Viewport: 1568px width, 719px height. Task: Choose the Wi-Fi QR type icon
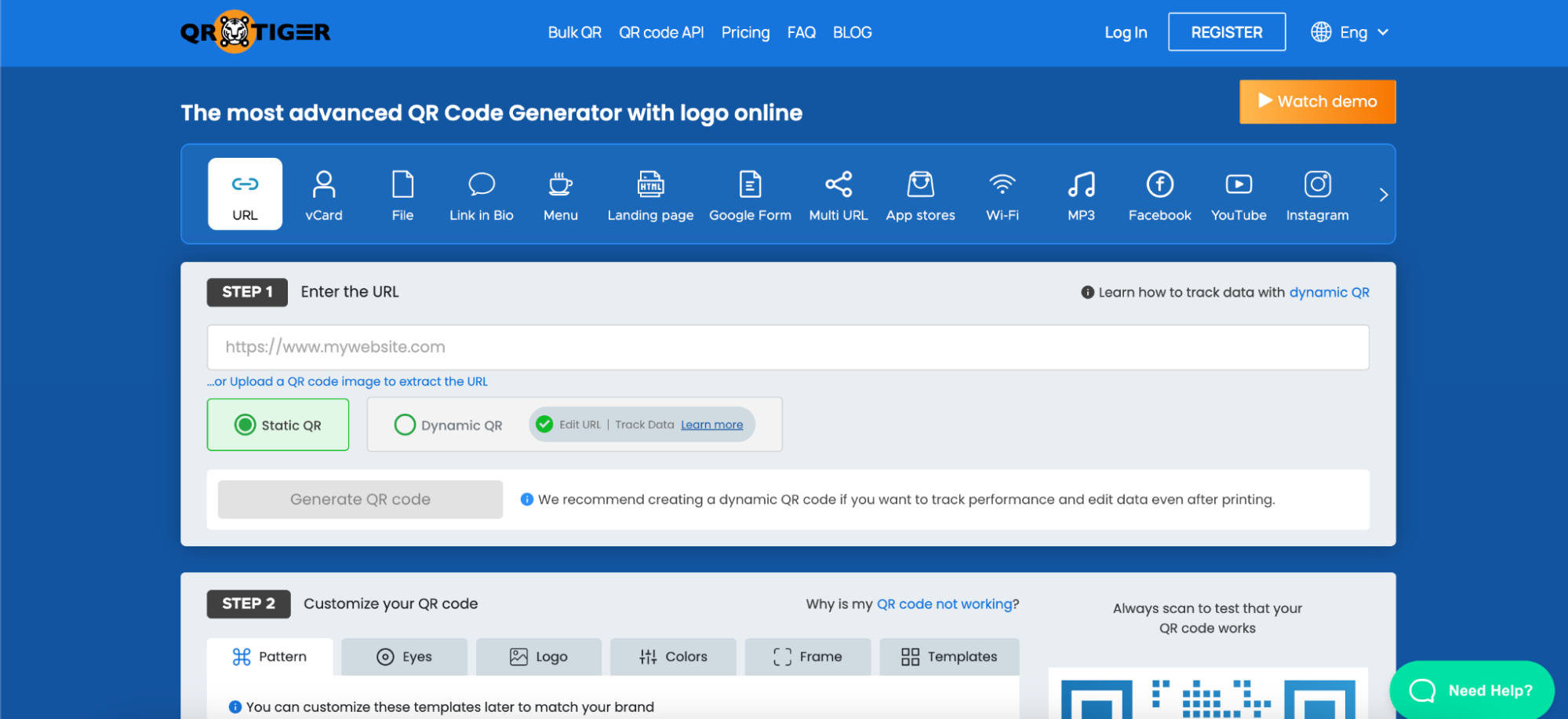coord(1002,184)
